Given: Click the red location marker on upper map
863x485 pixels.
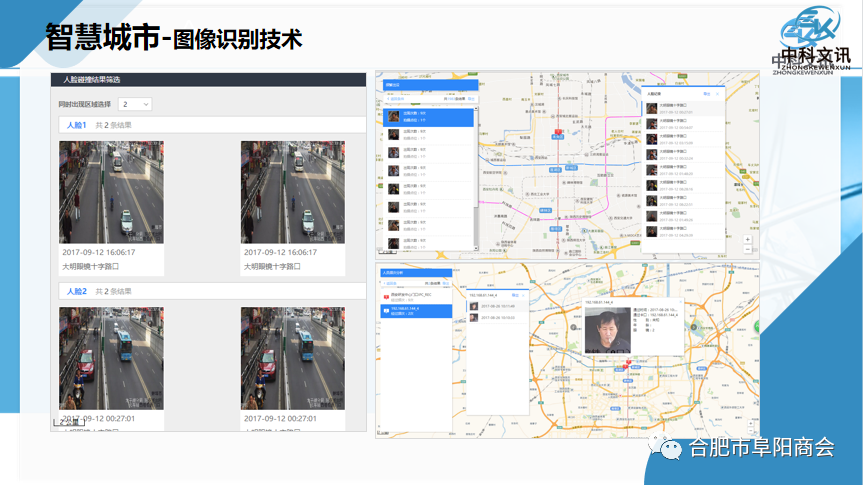Looking at the screenshot, I should coord(558,133).
